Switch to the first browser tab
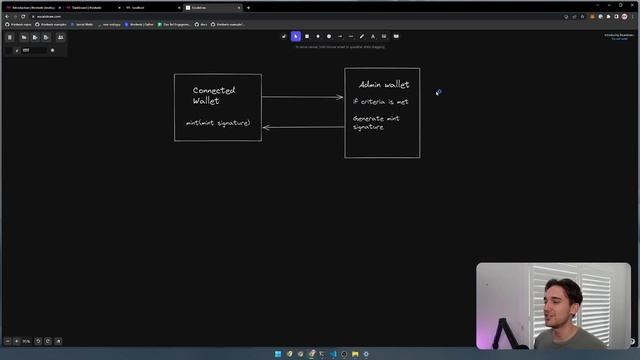The width and height of the screenshot is (640, 360). point(33,8)
